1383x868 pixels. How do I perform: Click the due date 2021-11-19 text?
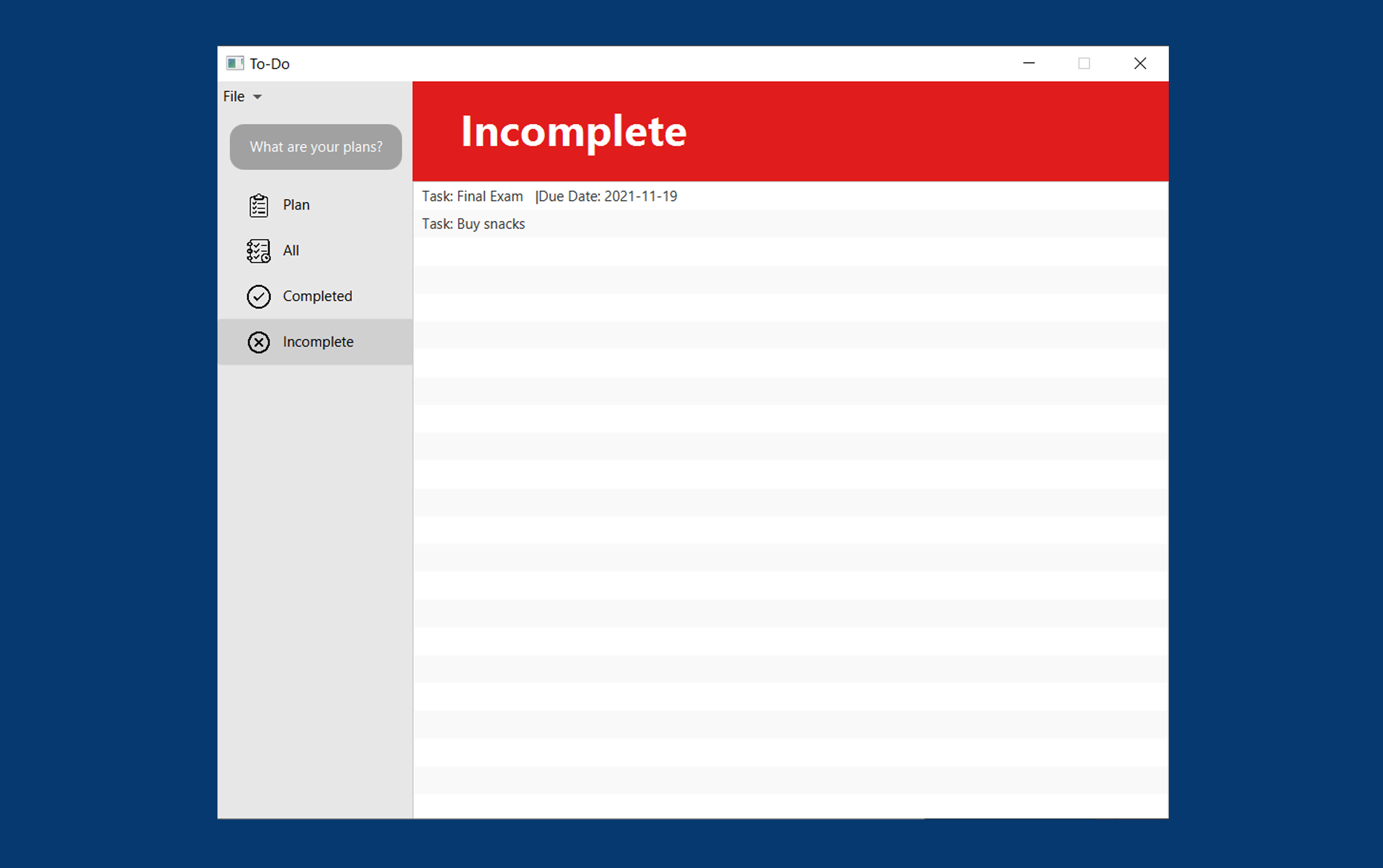[x=641, y=196]
